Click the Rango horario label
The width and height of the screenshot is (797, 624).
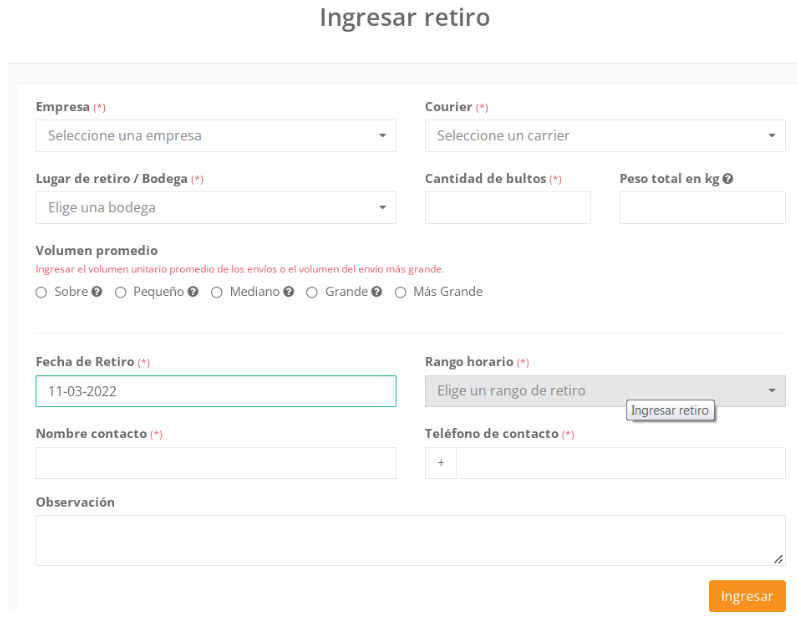[469, 362]
